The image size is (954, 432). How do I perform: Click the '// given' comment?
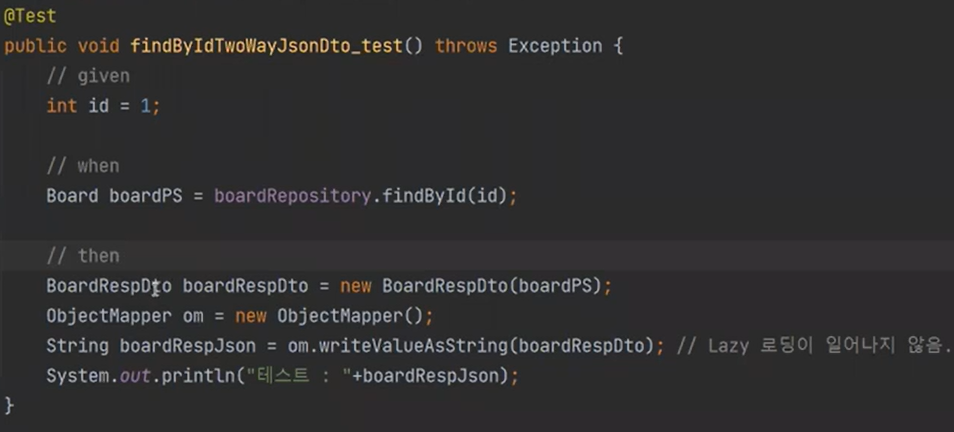pos(88,76)
